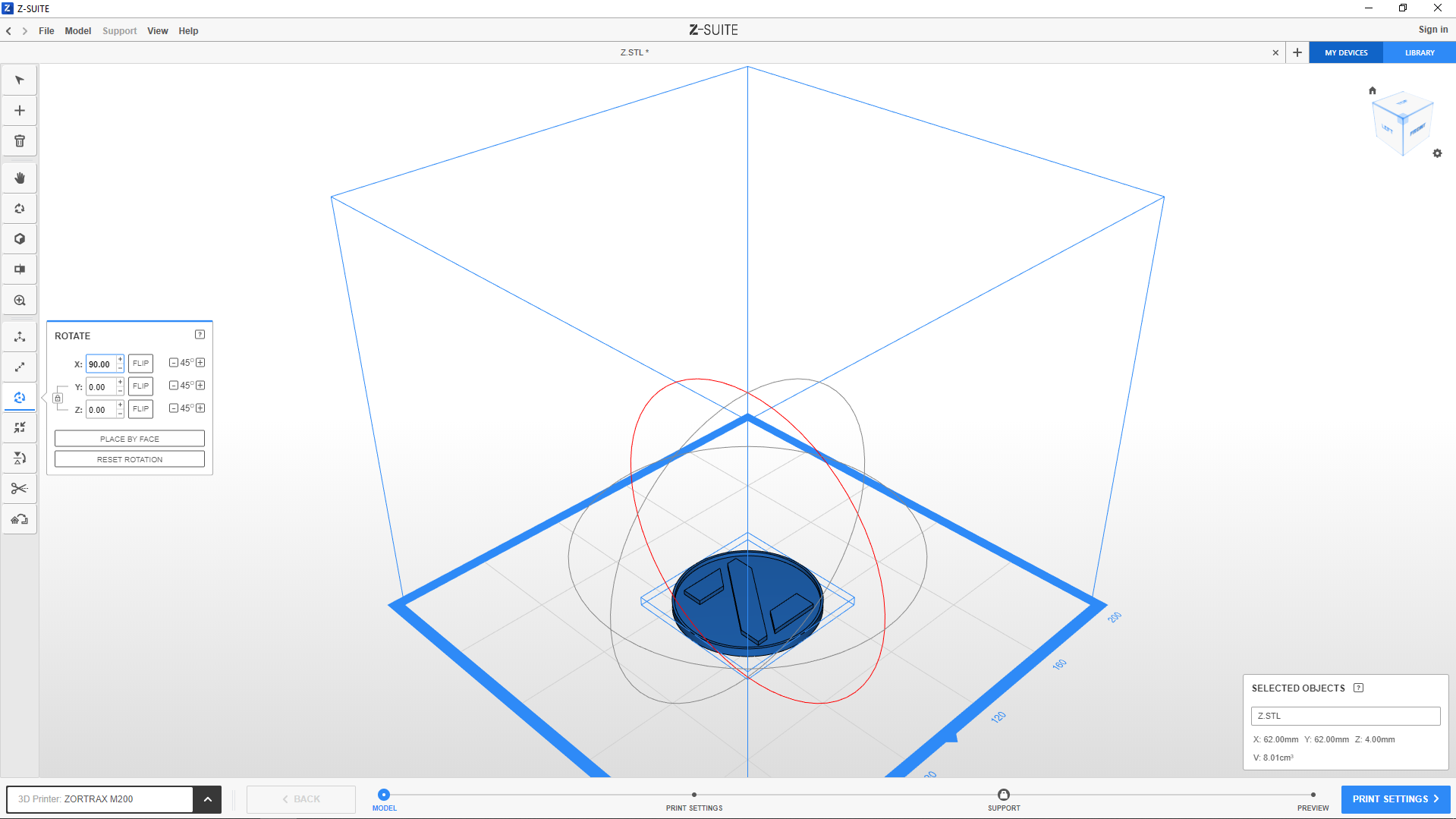1456x819 pixels.
Task: Click the plus 45° button for X axis
Action: [x=200, y=363]
